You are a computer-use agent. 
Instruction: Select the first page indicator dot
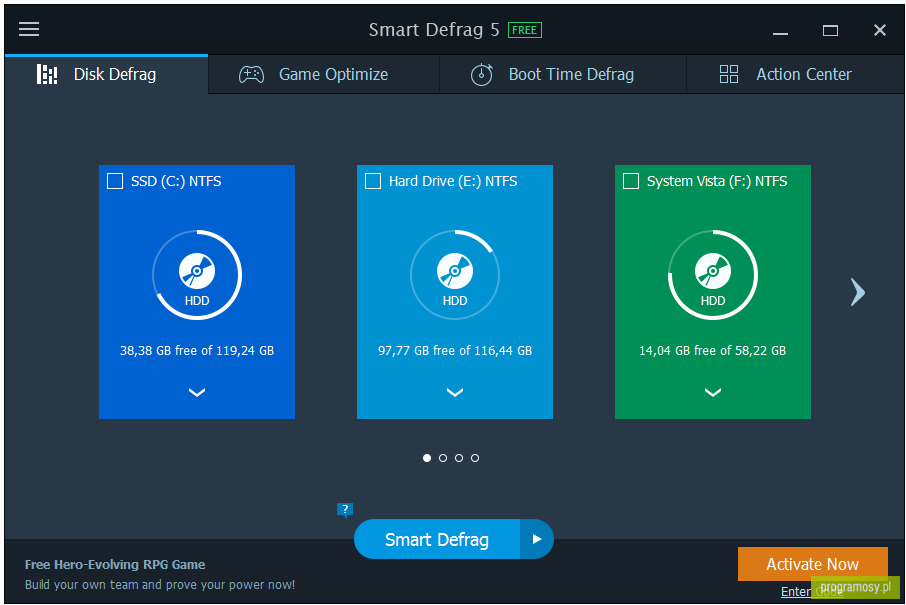tap(427, 458)
